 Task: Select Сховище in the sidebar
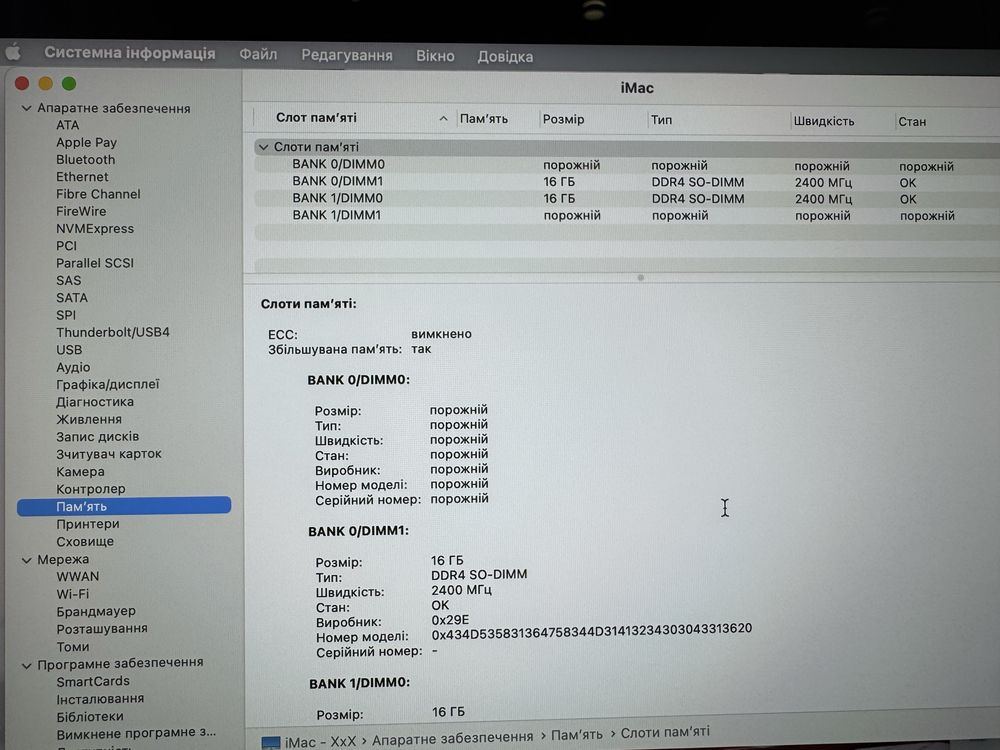coord(85,541)
